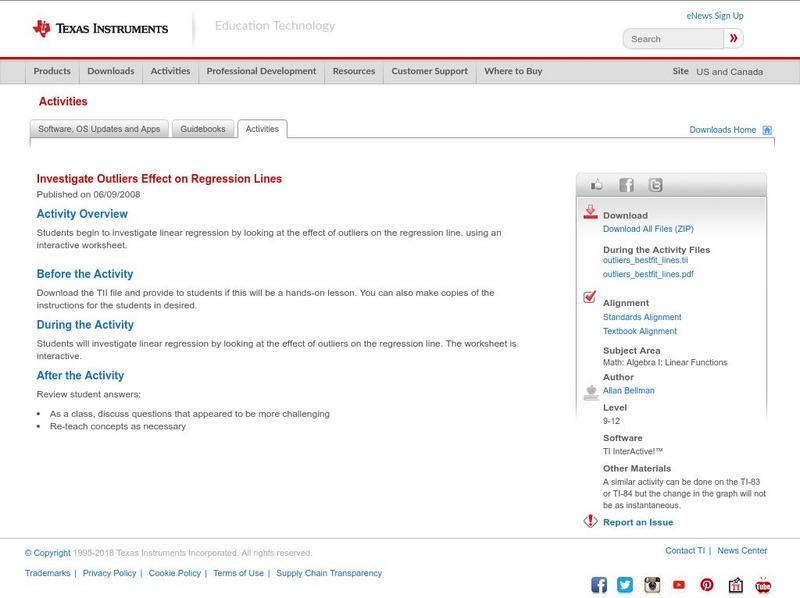Select the Activities tab
This screenshot has width=800, height=598.
pos(262,129)
